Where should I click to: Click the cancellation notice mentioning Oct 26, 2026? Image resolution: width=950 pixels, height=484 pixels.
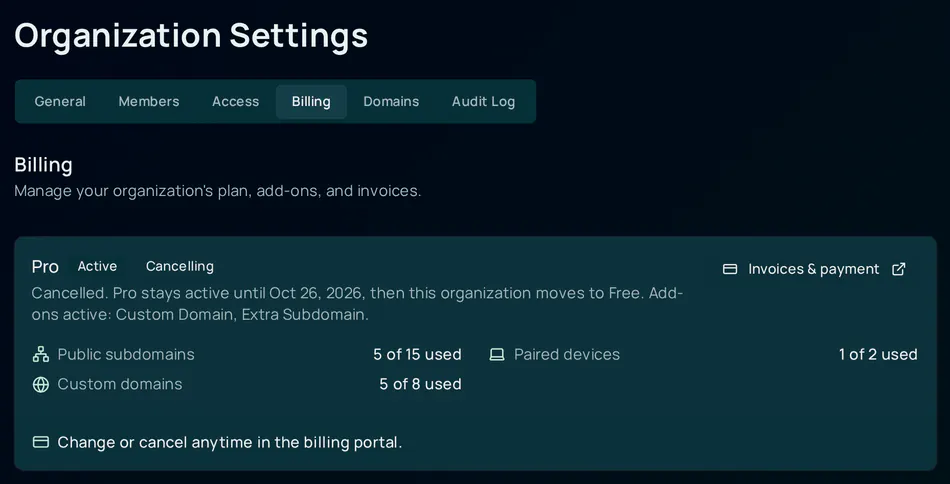coord(357,304)
